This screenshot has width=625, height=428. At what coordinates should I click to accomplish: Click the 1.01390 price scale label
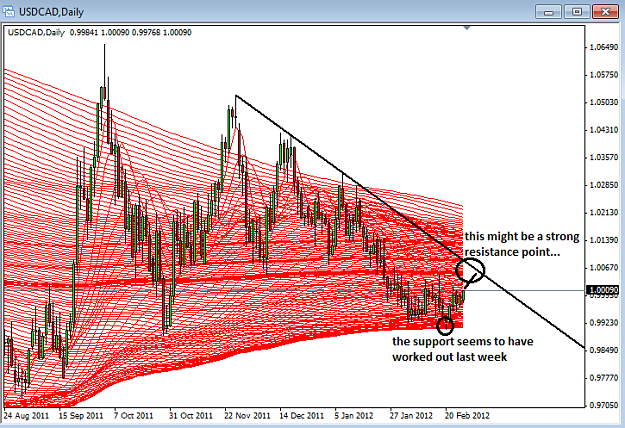[x=603, y=240]
